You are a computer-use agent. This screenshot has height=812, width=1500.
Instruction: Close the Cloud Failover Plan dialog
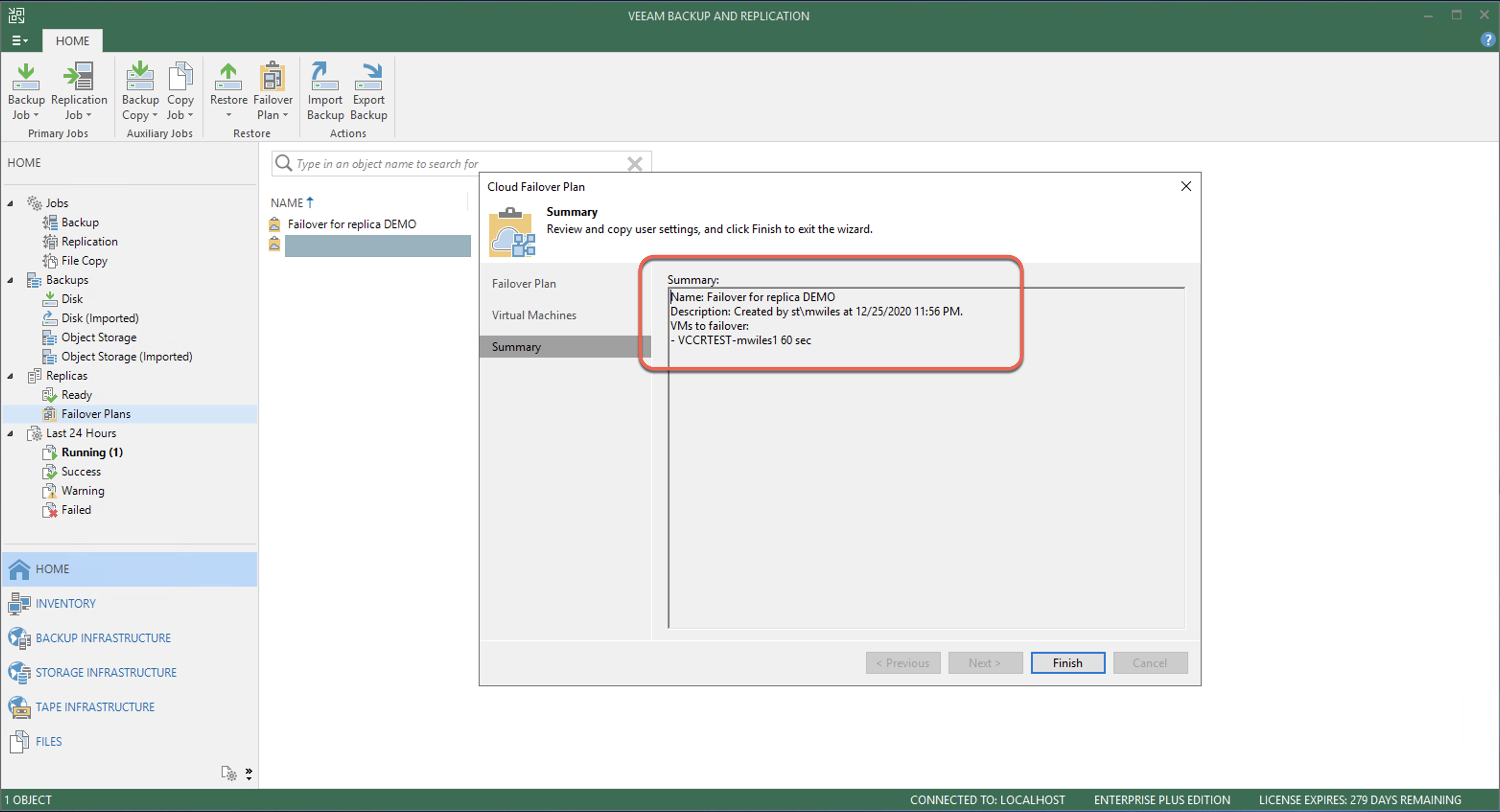[1185, 186]
